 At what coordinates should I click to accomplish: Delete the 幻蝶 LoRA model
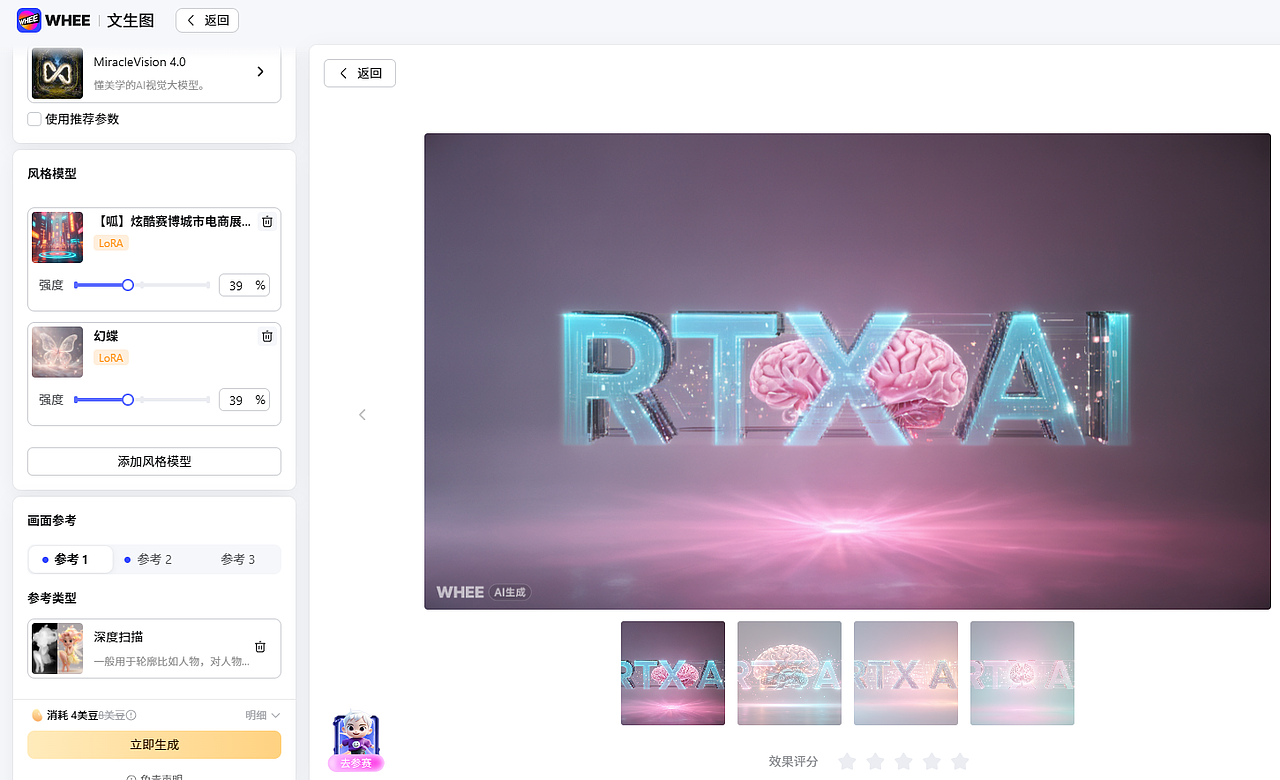point(267,336)
